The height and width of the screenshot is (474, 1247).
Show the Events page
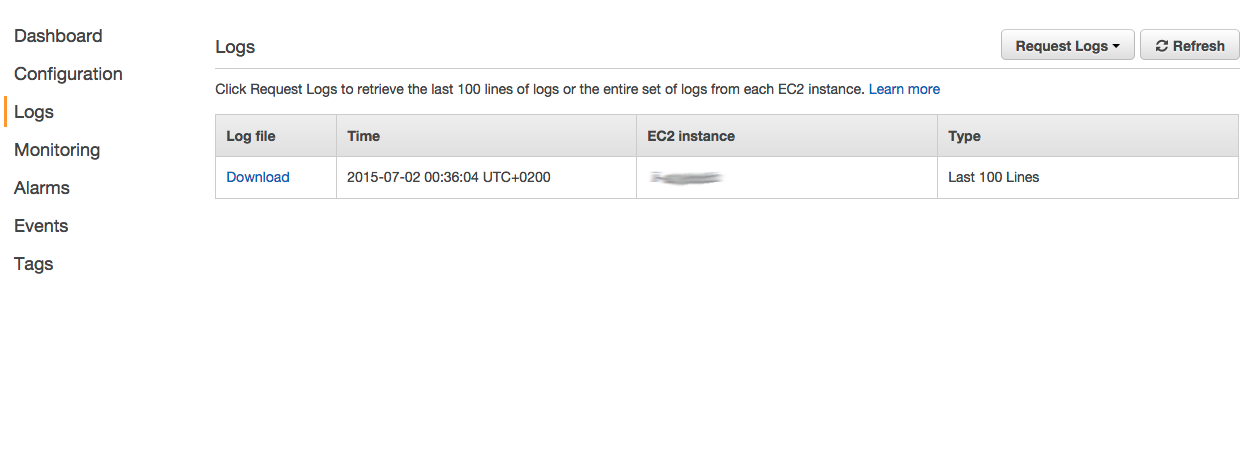(x=41, y=226)
